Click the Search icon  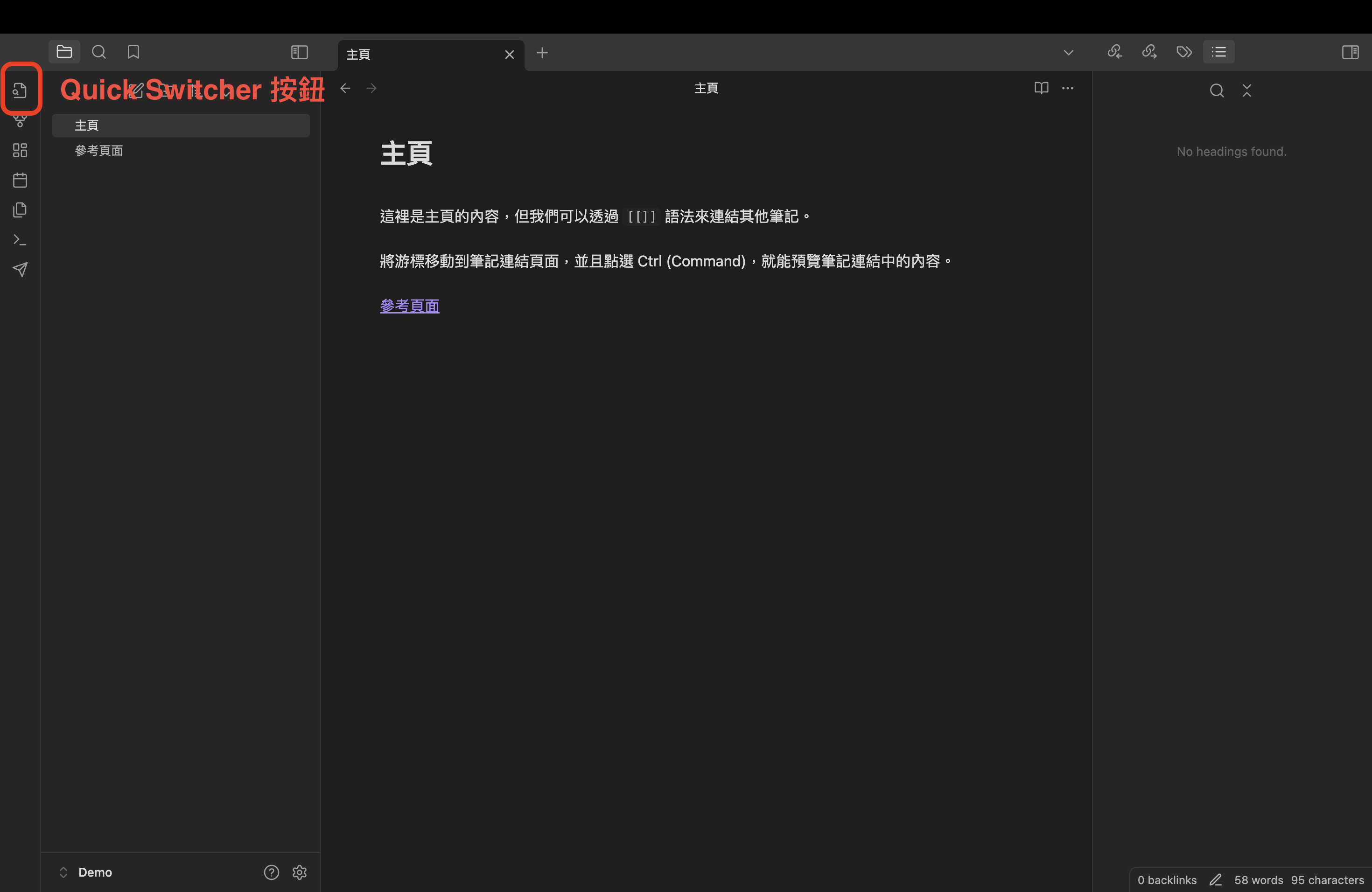(x=99, y=51)
